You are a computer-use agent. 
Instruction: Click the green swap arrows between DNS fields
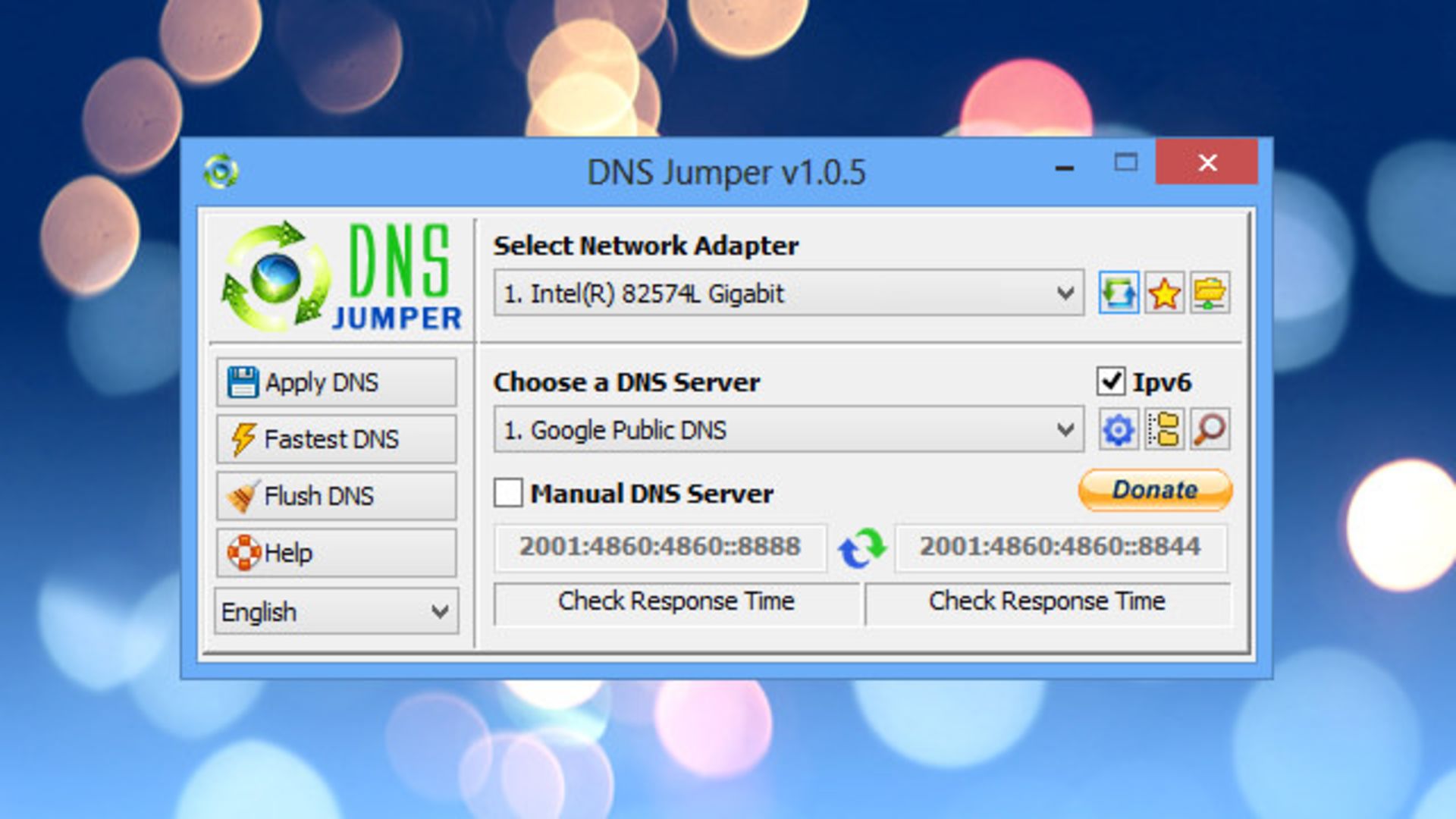click(861, 548)
